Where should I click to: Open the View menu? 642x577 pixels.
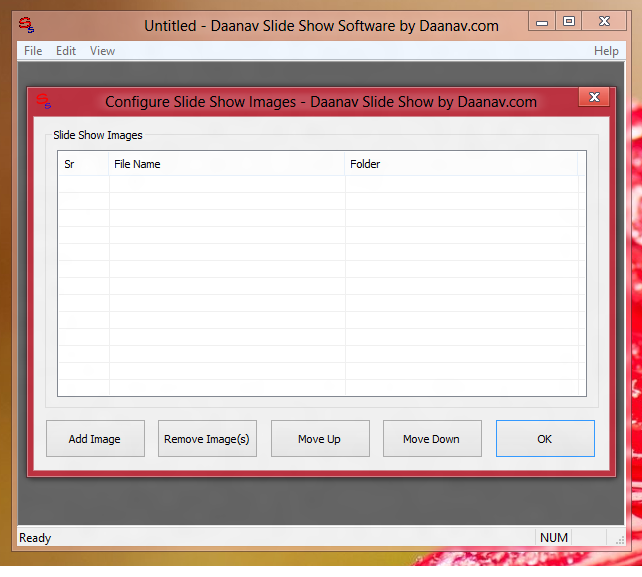coord(102,51)
